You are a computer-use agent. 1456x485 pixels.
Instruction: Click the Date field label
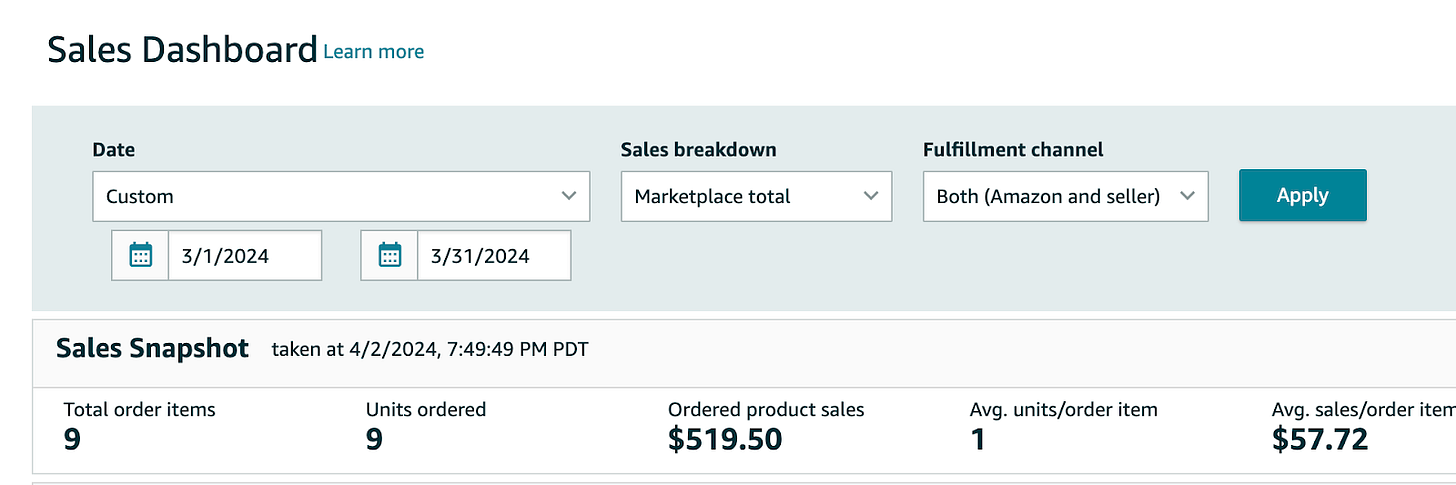[114, 150]
